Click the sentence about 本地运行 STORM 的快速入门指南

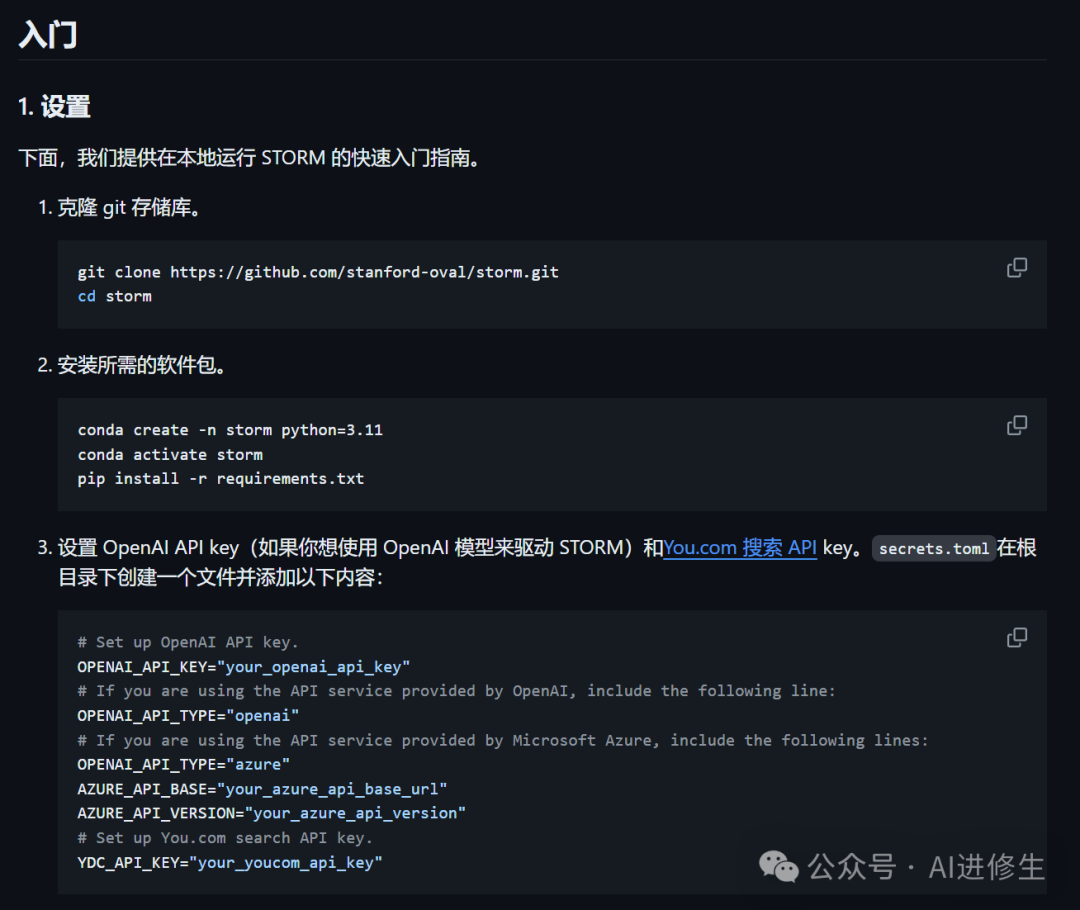point(249,158)
